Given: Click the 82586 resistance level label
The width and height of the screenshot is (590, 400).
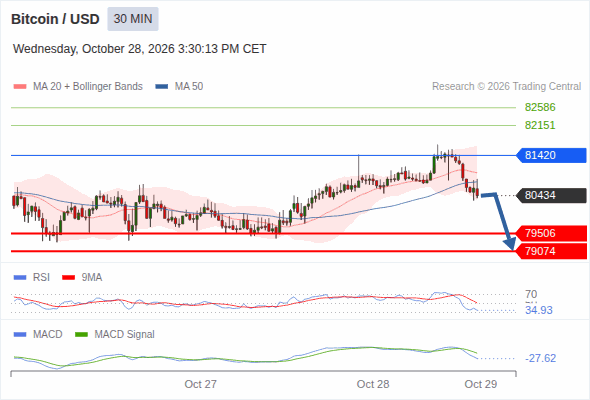Looking at the screenshot, I should (540, 108).
